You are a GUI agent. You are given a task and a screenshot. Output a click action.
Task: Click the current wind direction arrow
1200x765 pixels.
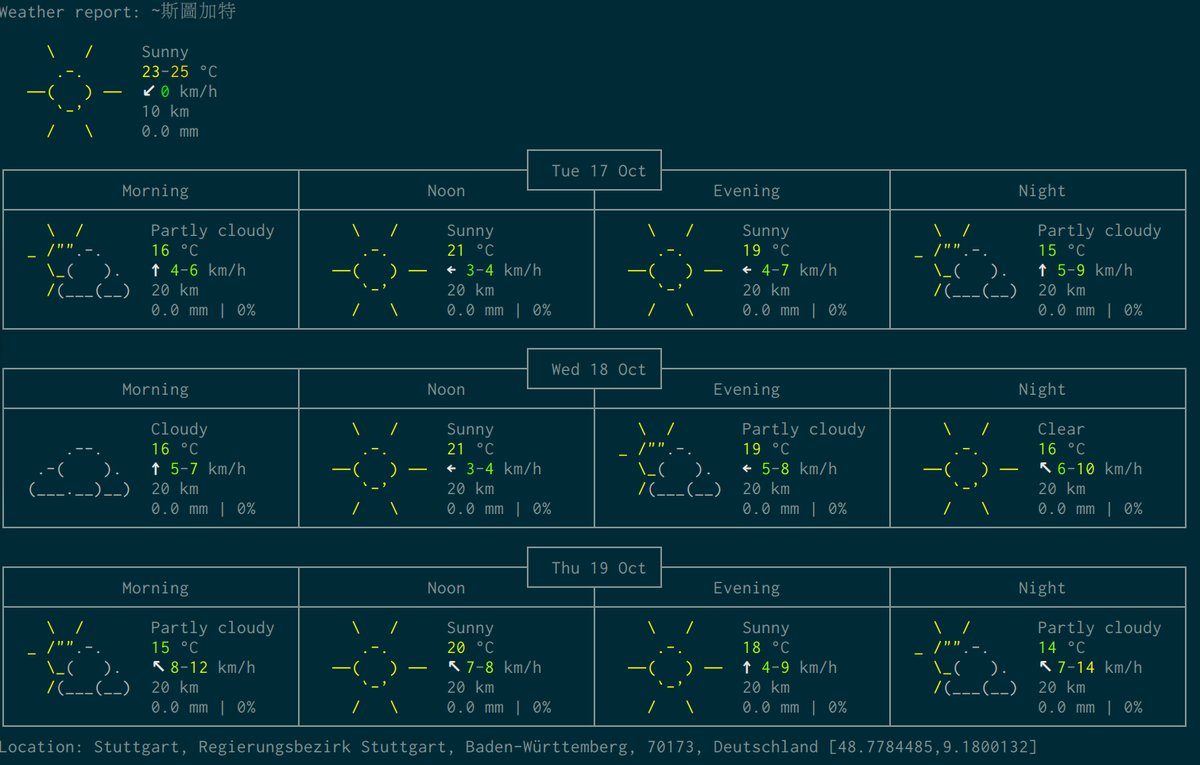tap(149, 92)
